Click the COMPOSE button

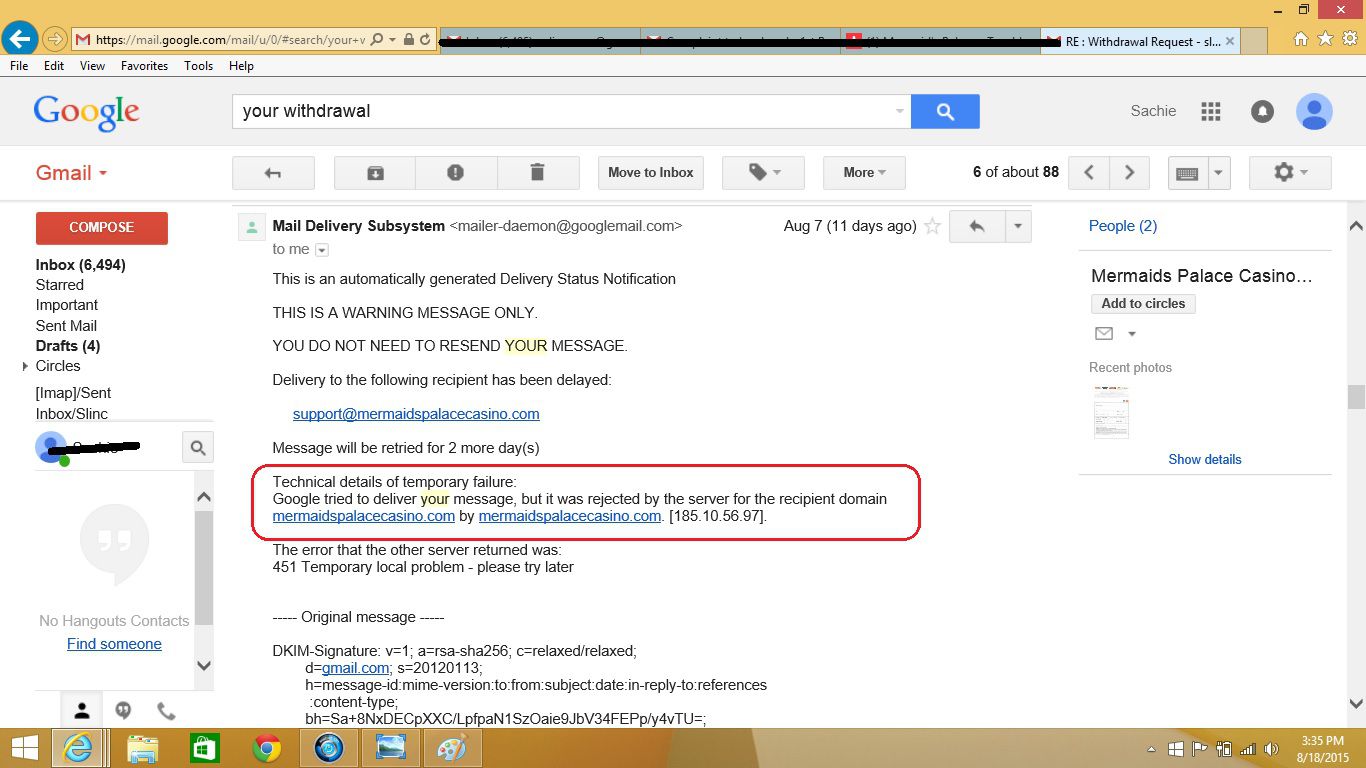click(x=101, y=228)
